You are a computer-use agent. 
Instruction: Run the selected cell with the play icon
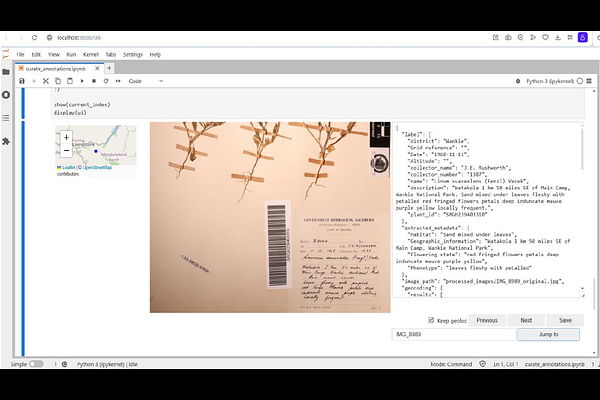82,81
